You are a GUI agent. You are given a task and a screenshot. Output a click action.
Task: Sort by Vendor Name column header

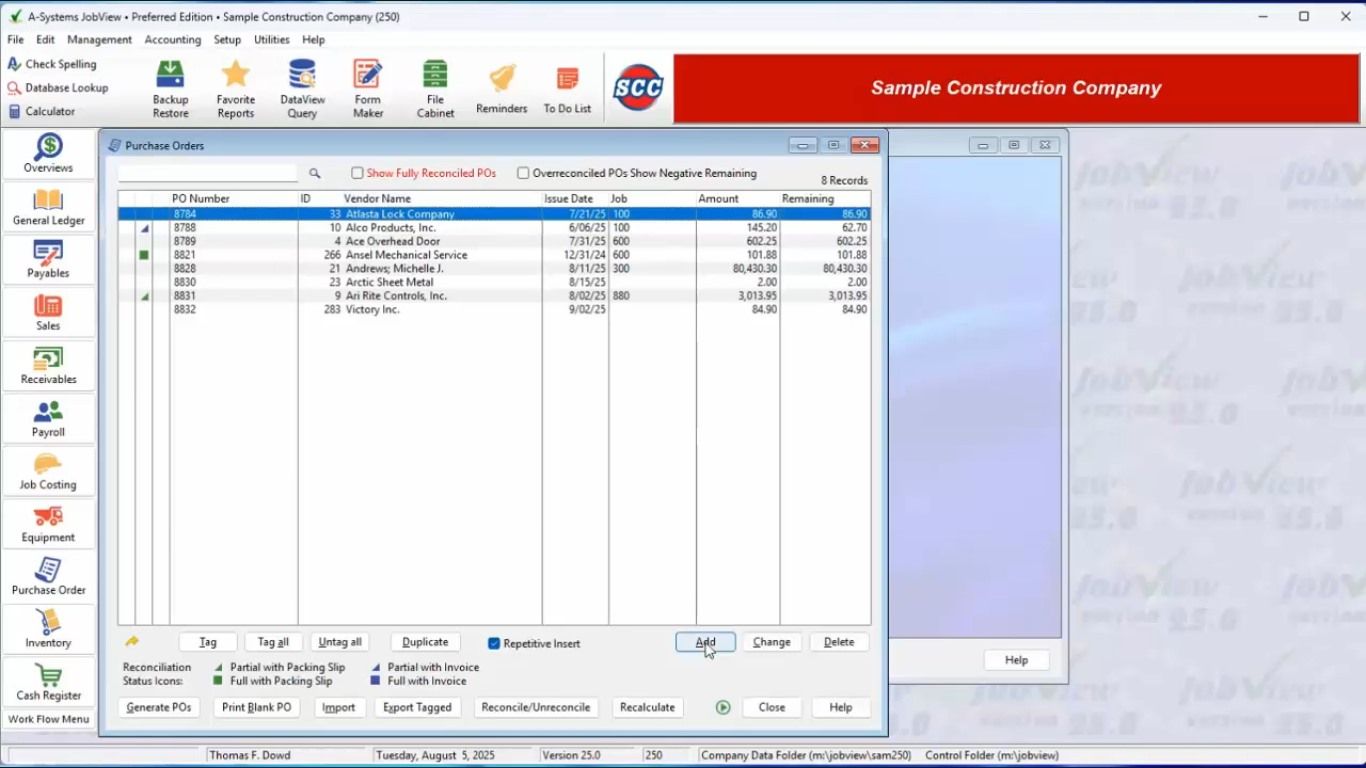(420, 199)
